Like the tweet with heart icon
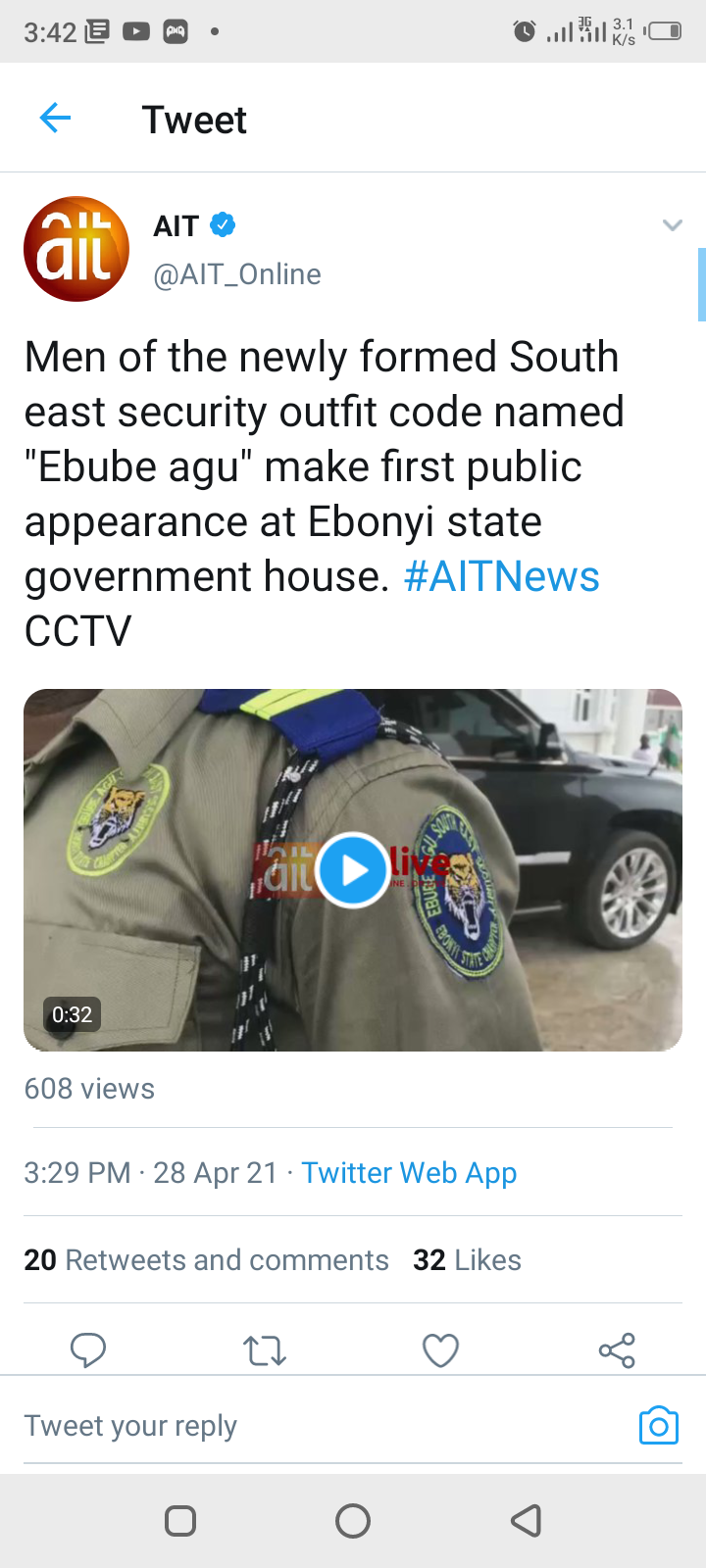Viewport: 706px width, 1568px height. pyautogui.click(x=440, y=1350)
